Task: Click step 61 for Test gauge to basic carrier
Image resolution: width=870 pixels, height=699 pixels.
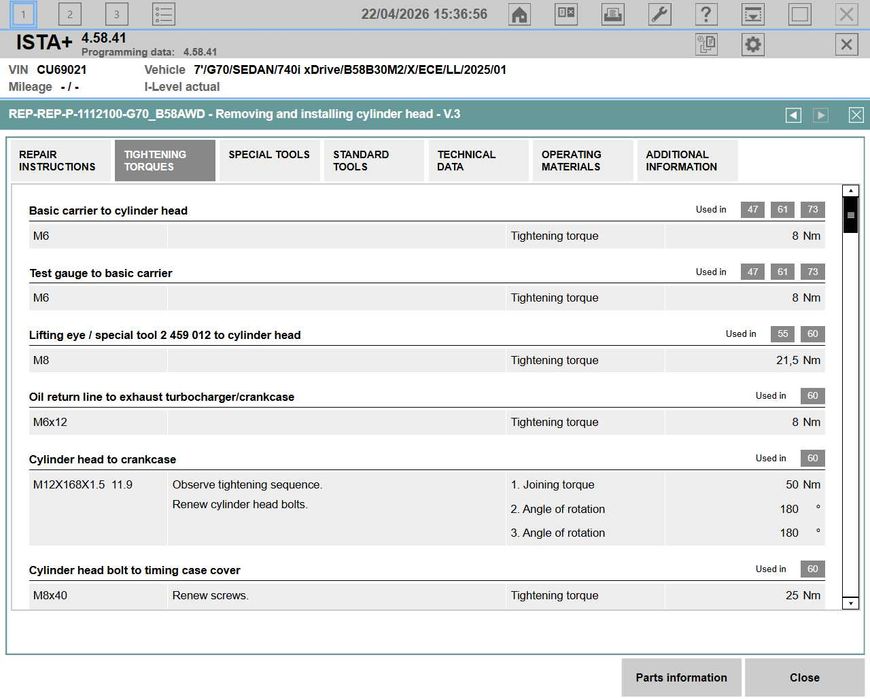Action: tap(782, 272)
